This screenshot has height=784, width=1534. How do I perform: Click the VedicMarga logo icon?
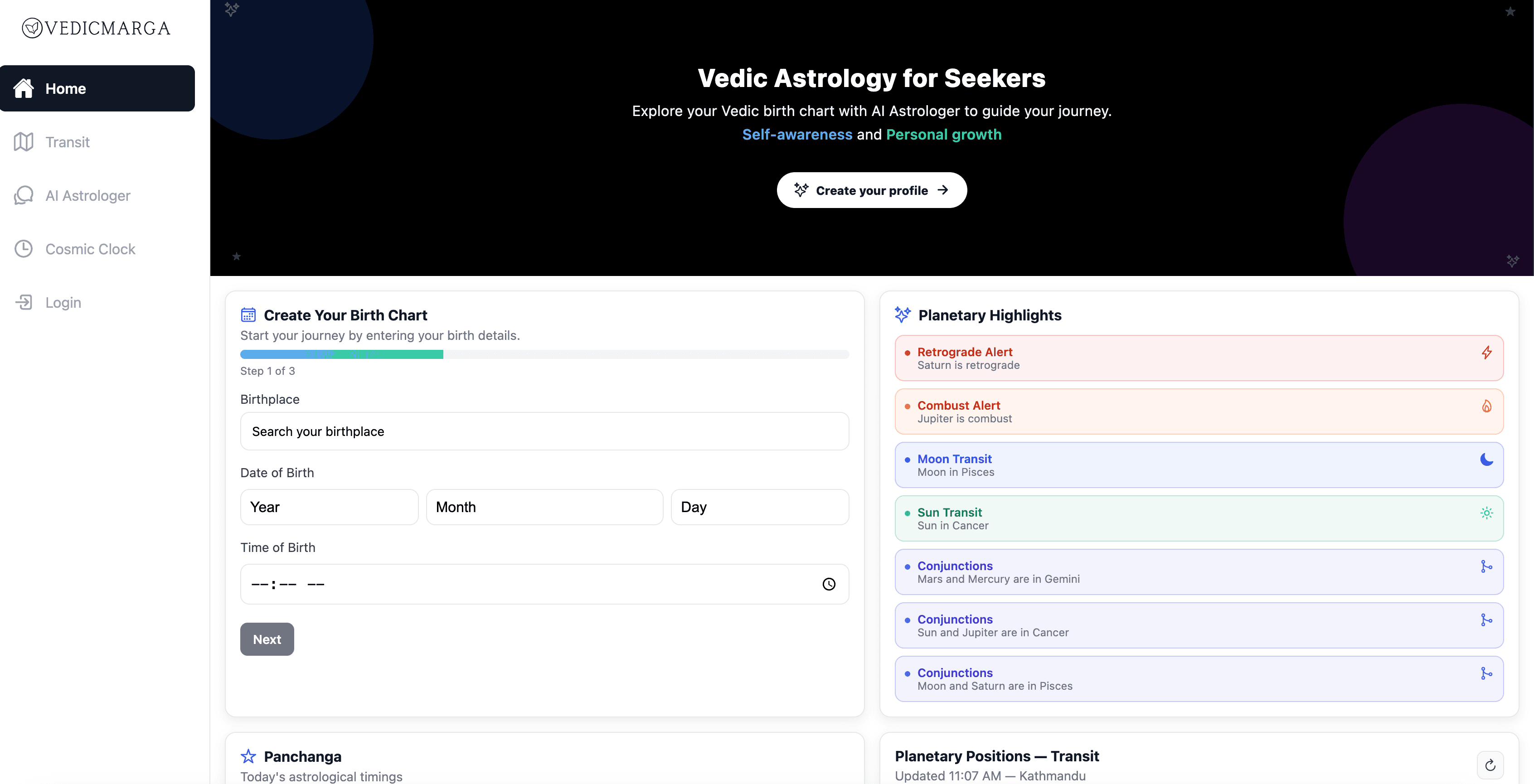pos(32,28)
